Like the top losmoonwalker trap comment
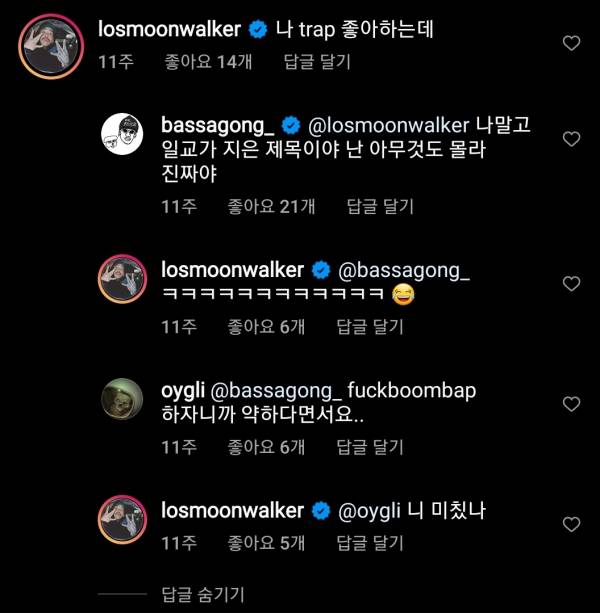The width and height of the screenshot is (600, 613). point(571,44)
